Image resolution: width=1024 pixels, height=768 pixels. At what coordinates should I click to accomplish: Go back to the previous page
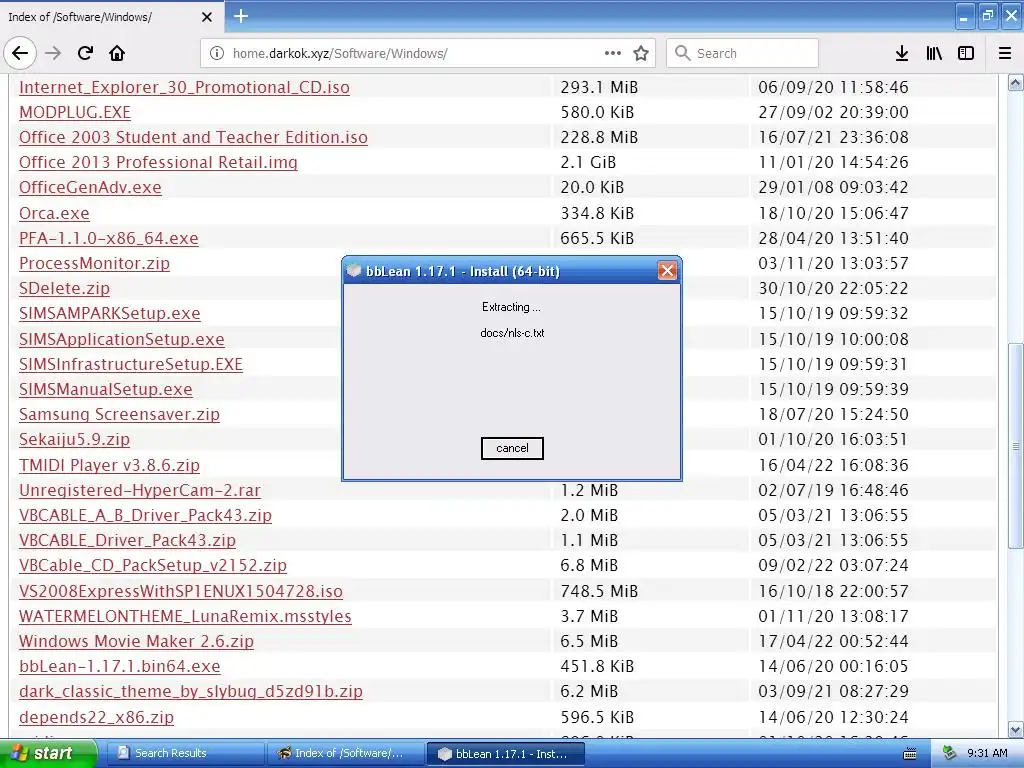tap(20, 53)
